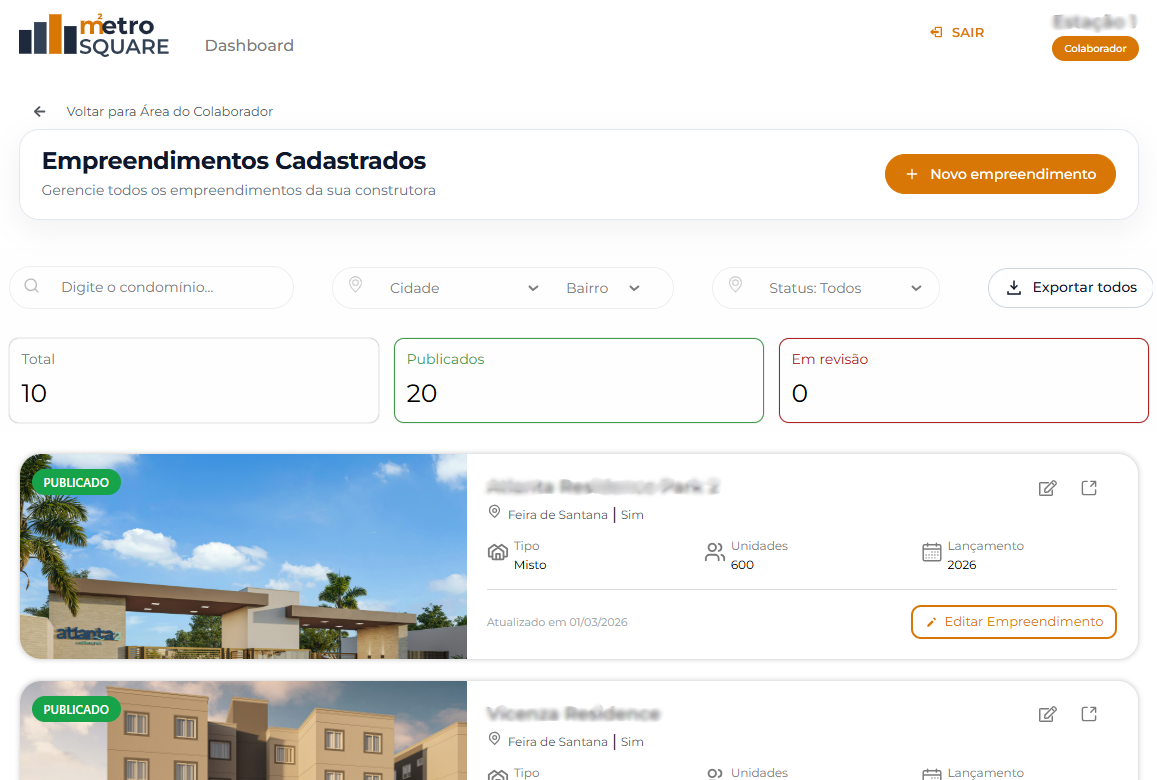Click the back arrow near Voltar para Área
The image size is (1157, 780).
(x=39, y=111)
